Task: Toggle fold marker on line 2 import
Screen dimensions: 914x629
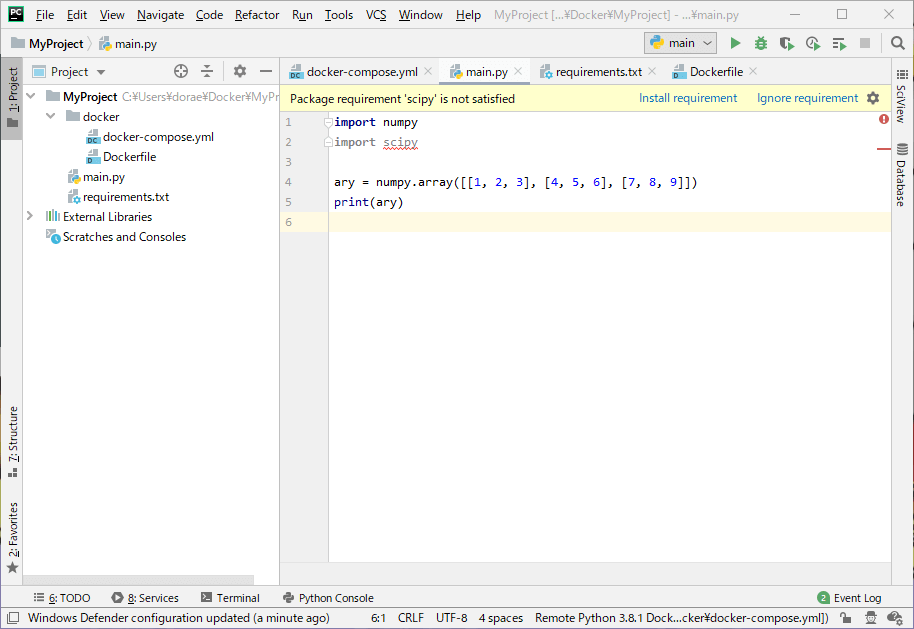Action: pos(328,142)
